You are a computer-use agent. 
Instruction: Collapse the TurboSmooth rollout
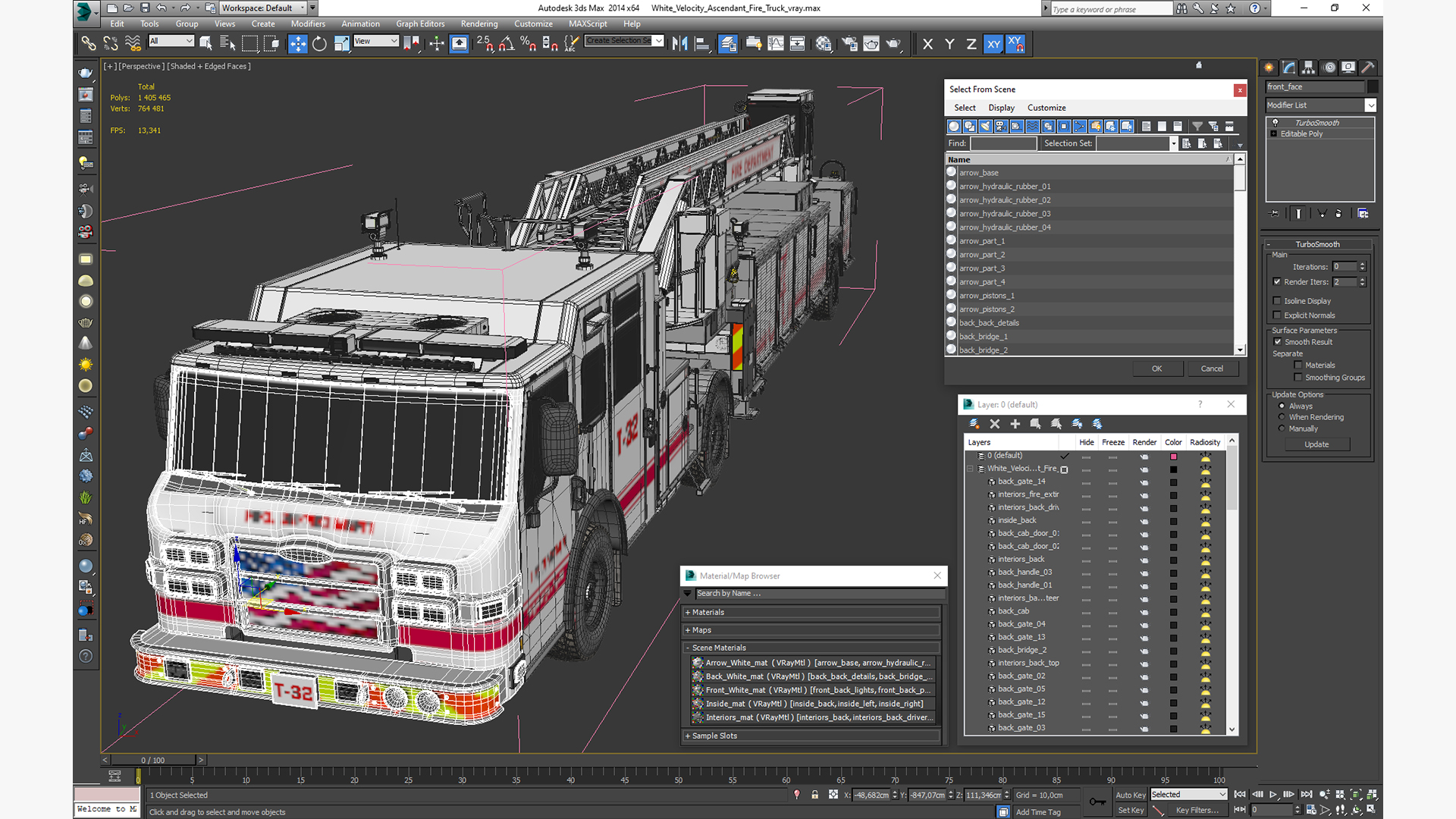[1318, 245]
